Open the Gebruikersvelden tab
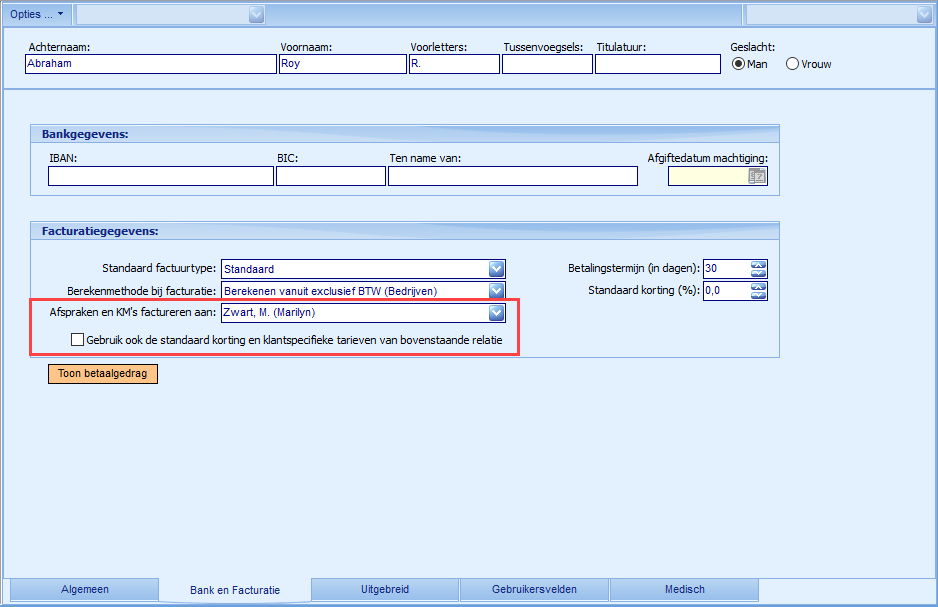Viewport: 938px width, 607px height. tap(534, 590)
